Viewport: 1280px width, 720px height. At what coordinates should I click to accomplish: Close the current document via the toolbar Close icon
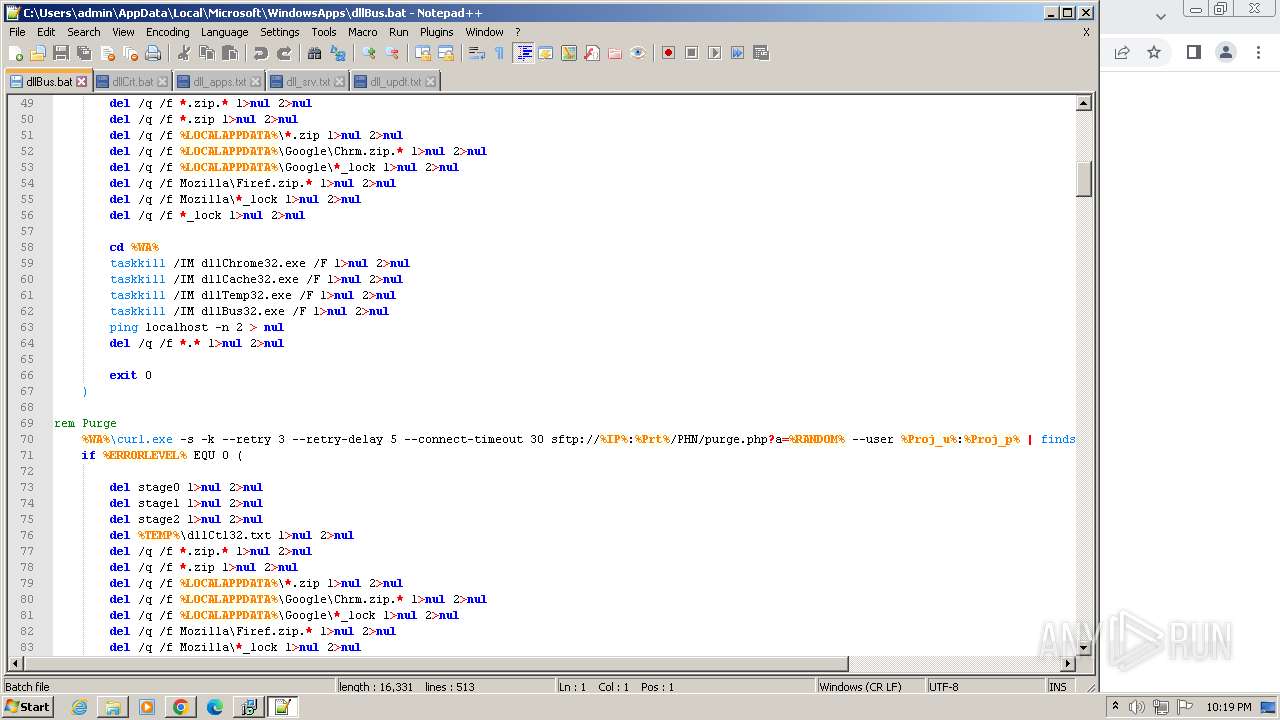tap(107, 53)
